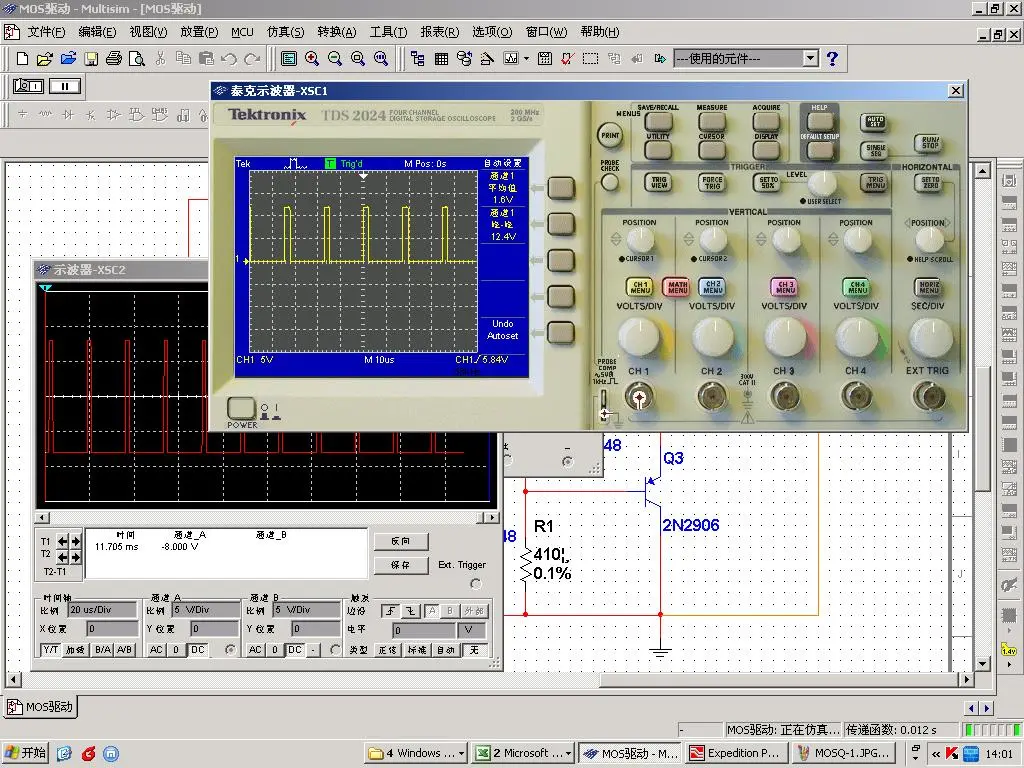Viewport: 1024px width, 768px height.
Task: Select the Ext. Trigger radio terminal in XSC2
Action: 476,584
